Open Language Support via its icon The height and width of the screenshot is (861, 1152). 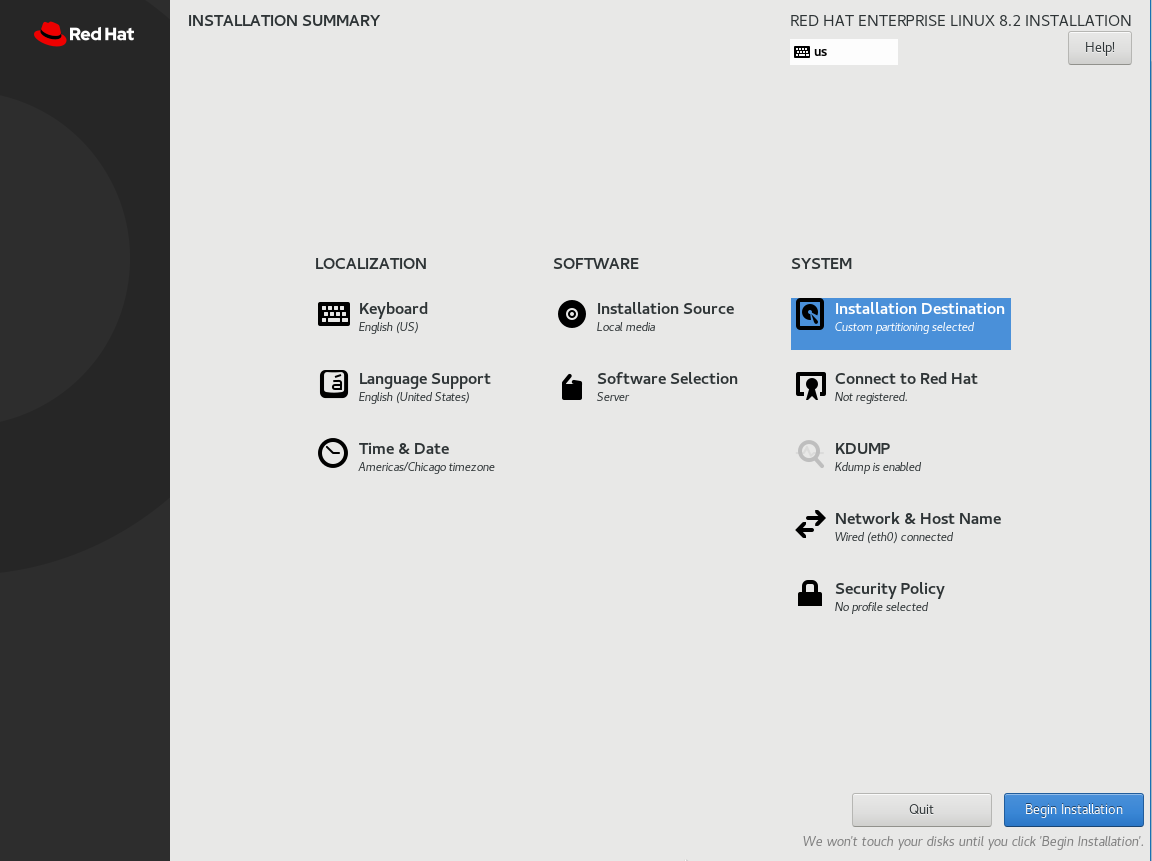334,383
